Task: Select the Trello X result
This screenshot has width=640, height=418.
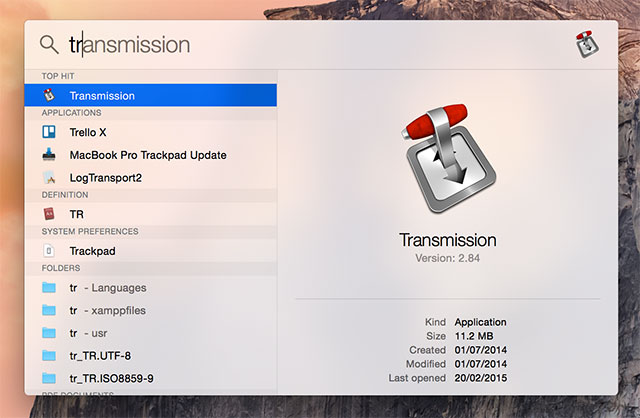Action: (151, 132)
